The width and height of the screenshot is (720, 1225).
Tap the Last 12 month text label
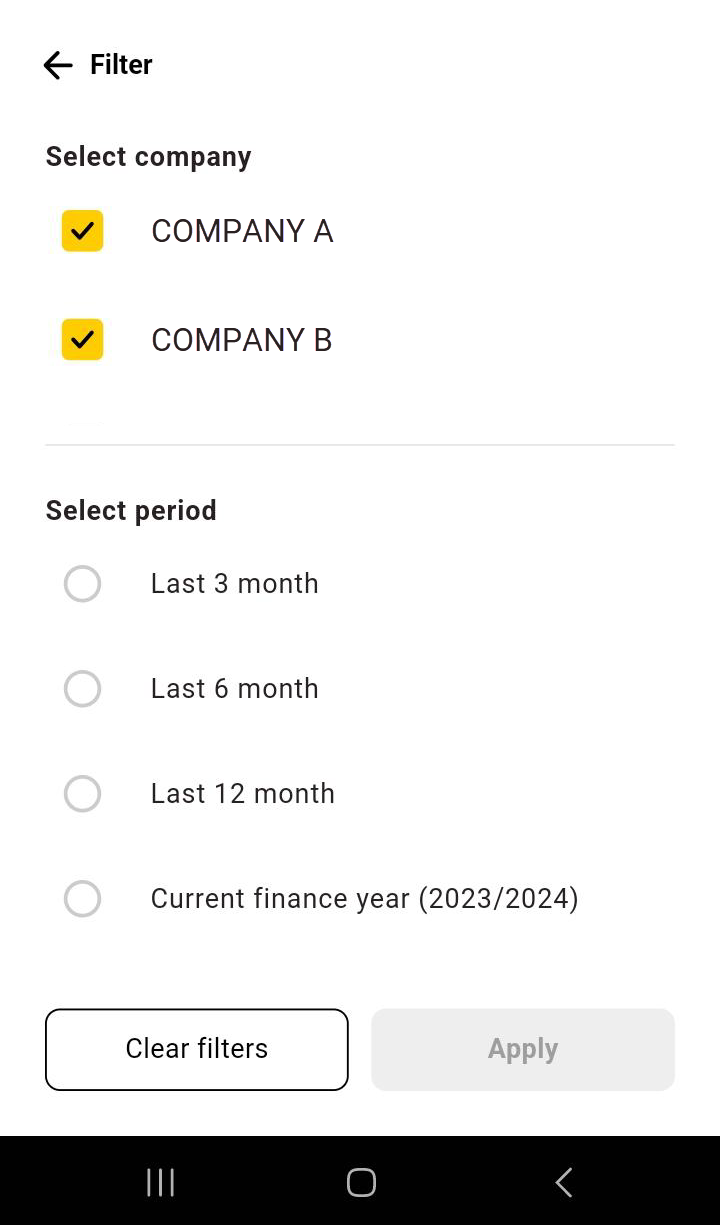[242, 793]
